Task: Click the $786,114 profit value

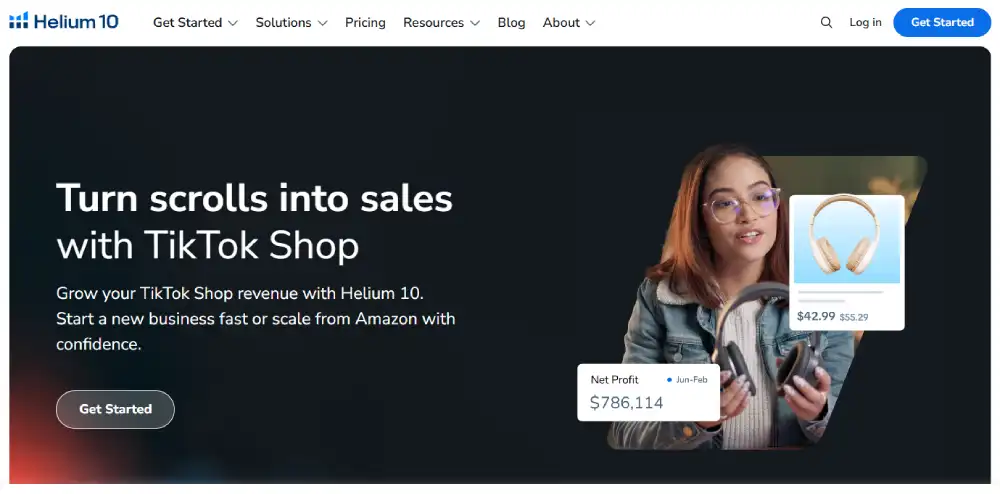Action: pos(626,402)
